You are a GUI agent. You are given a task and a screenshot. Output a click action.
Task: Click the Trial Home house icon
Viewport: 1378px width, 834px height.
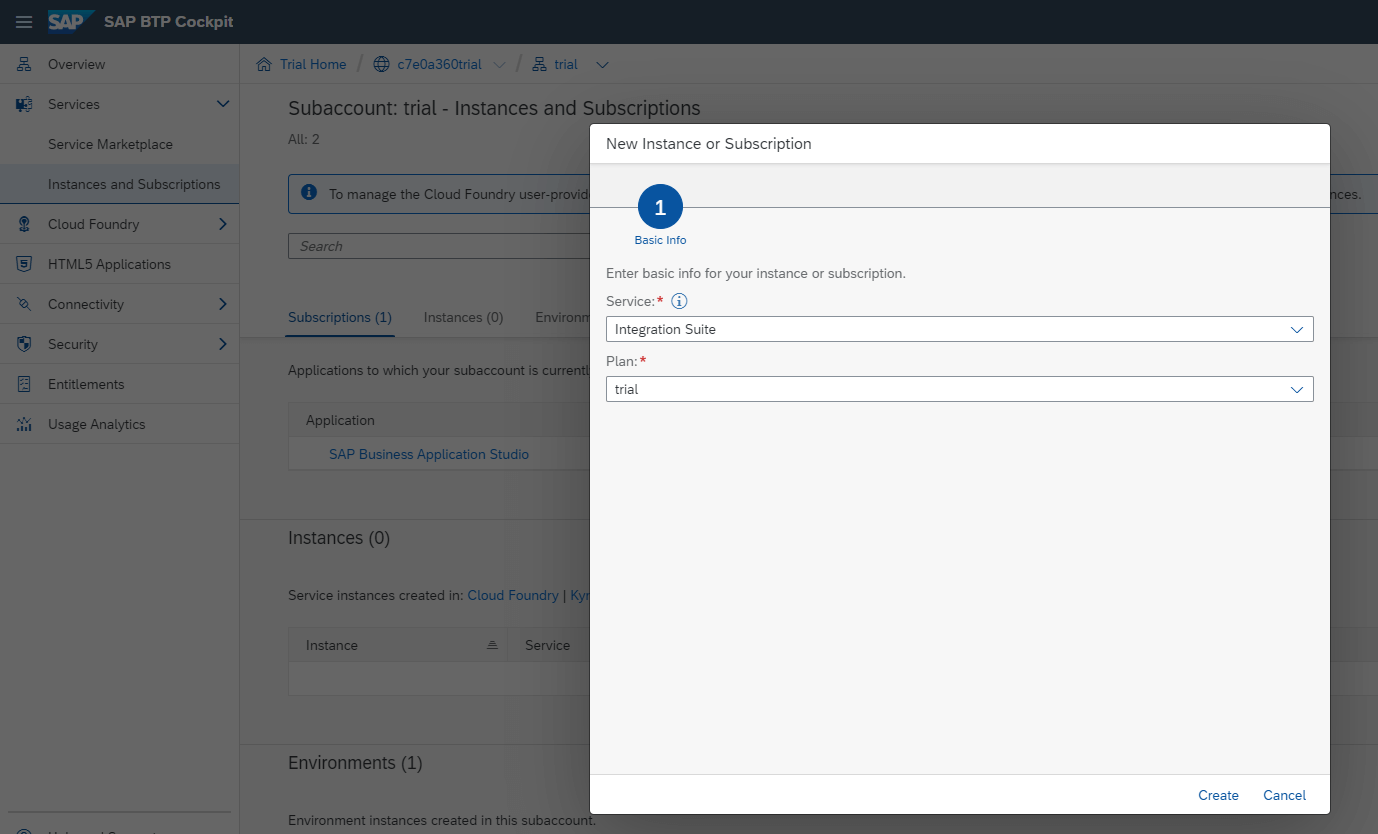264,64
